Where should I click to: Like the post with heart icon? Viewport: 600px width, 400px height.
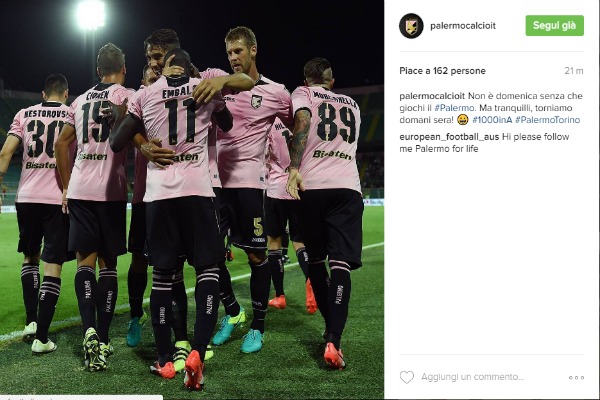407,377
